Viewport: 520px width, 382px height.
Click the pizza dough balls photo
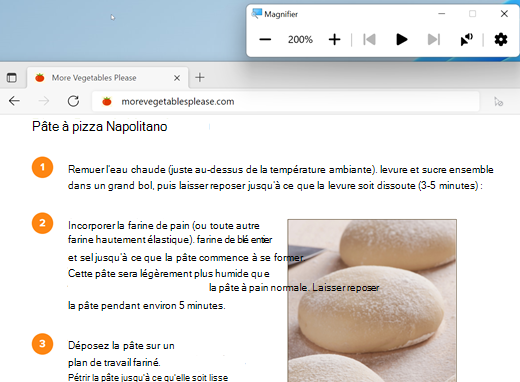pos(372,300)
